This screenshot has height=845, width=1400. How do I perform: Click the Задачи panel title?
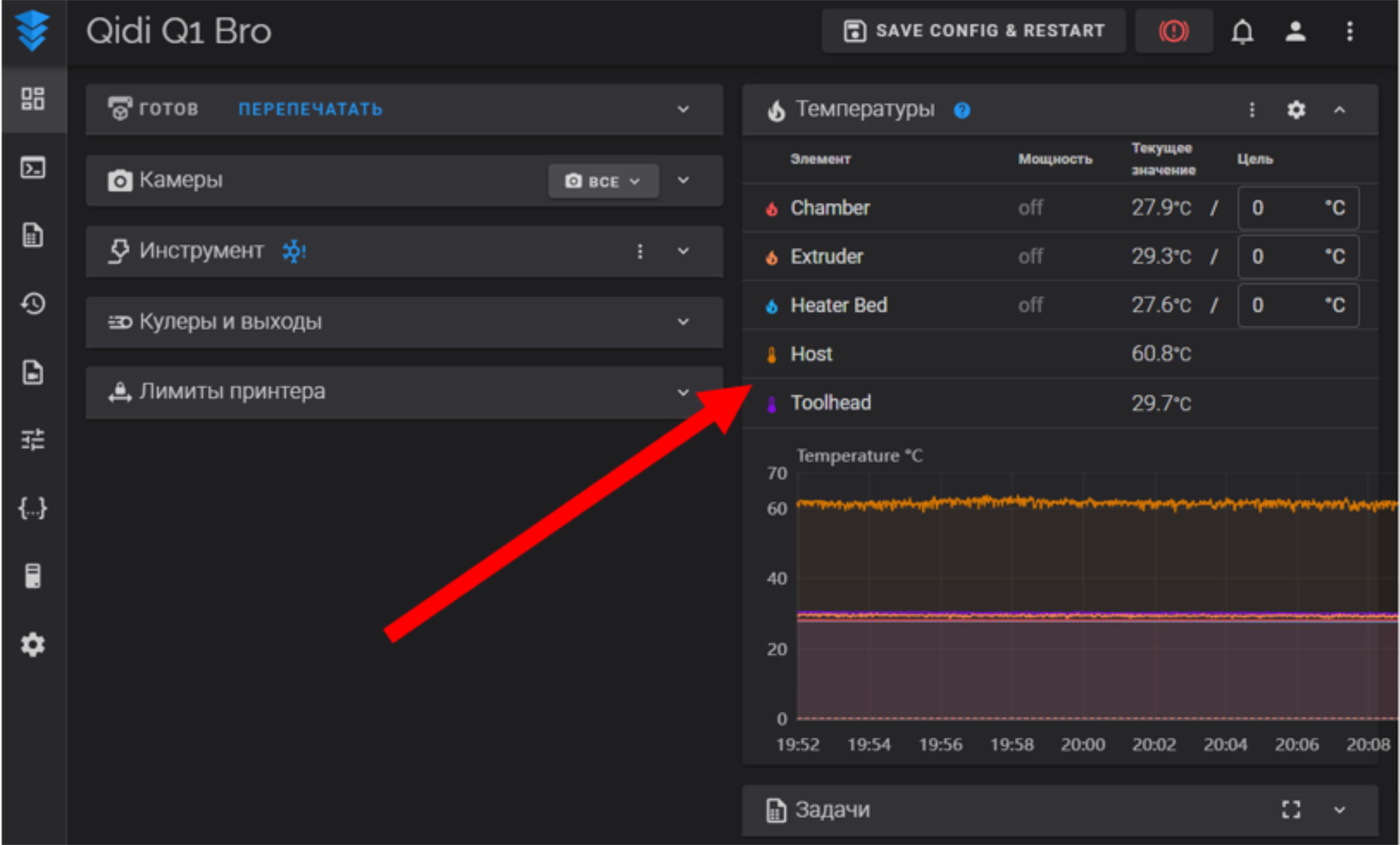[832, 810]
